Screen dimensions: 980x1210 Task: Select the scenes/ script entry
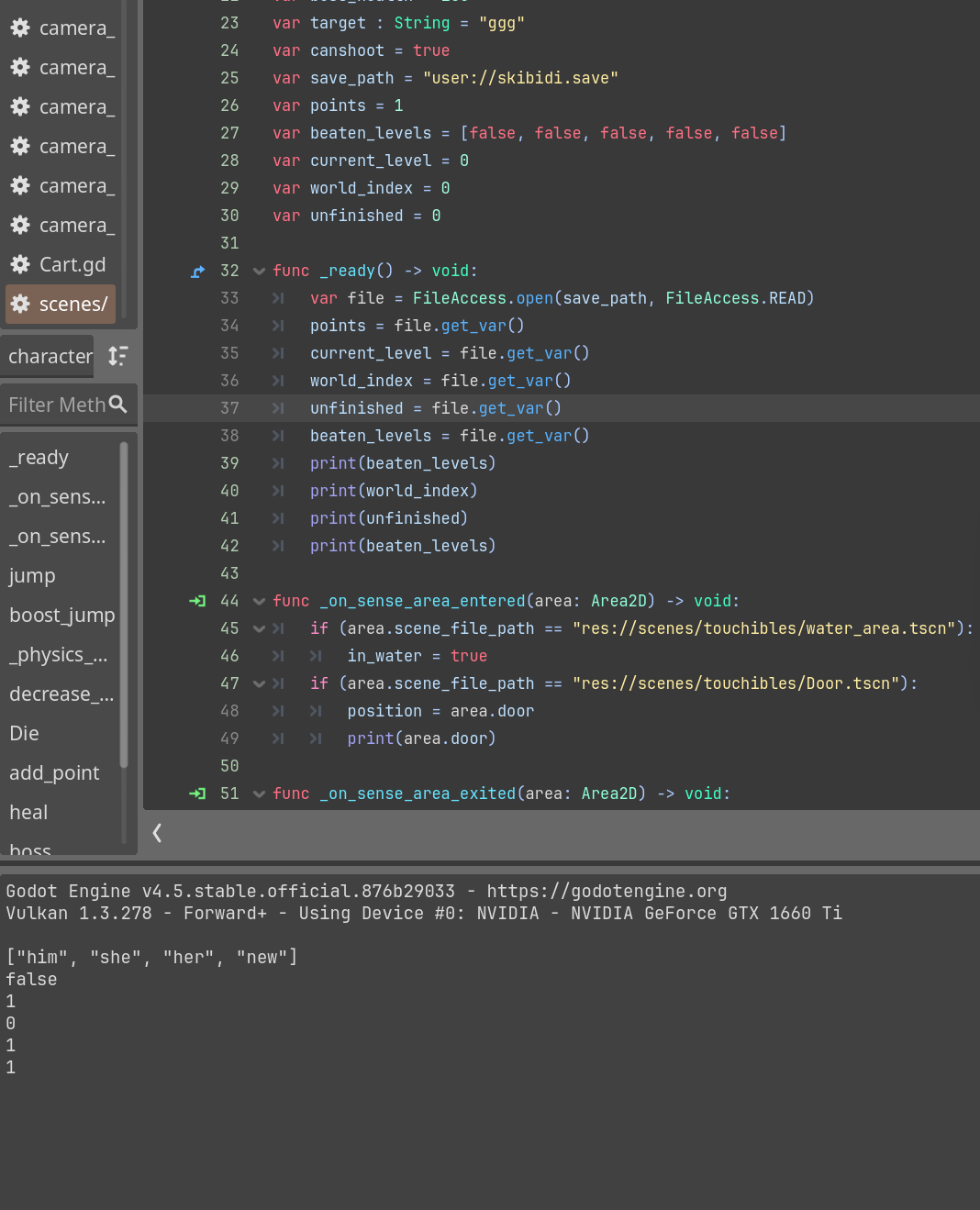(x=72, y=305)
